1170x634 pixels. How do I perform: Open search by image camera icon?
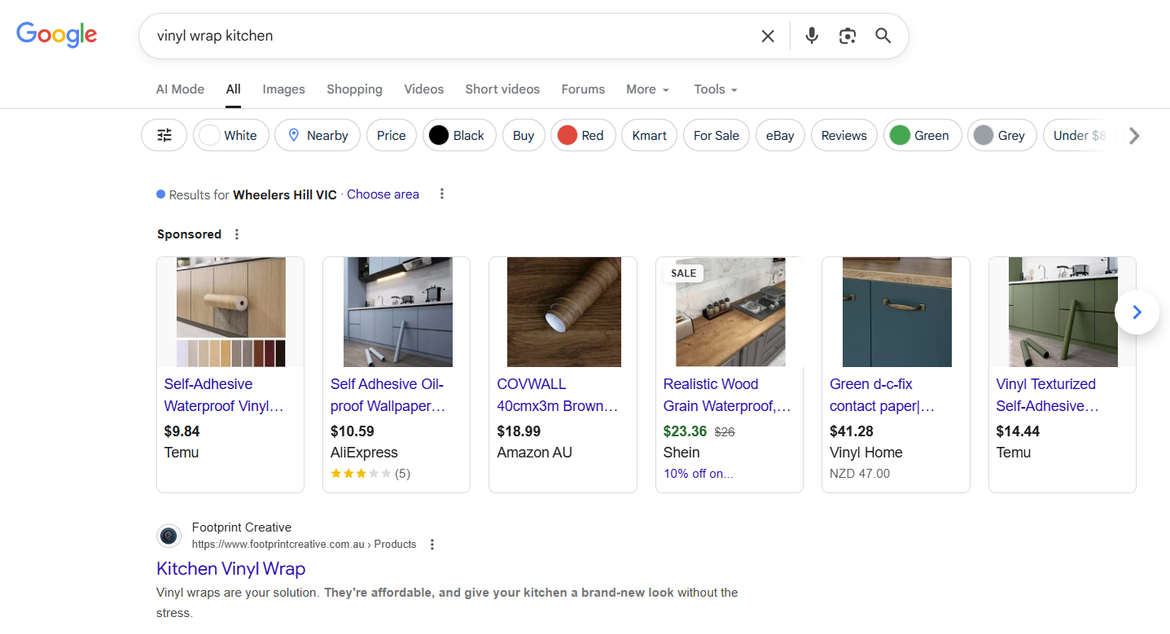[847, 36]
